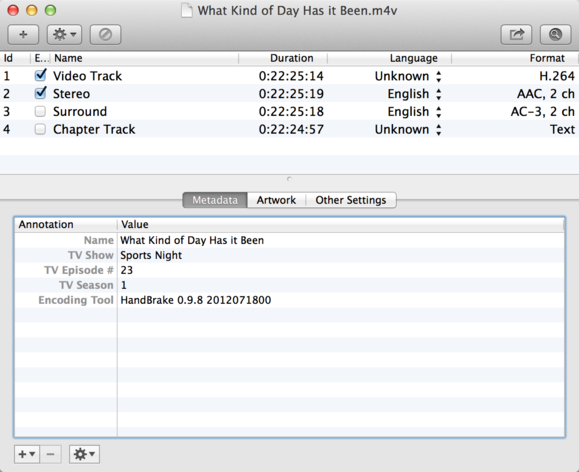Uncheck the Video Track enabled checkbox
The height and width of the screenshot is (472, 579).
pos(40,75)
